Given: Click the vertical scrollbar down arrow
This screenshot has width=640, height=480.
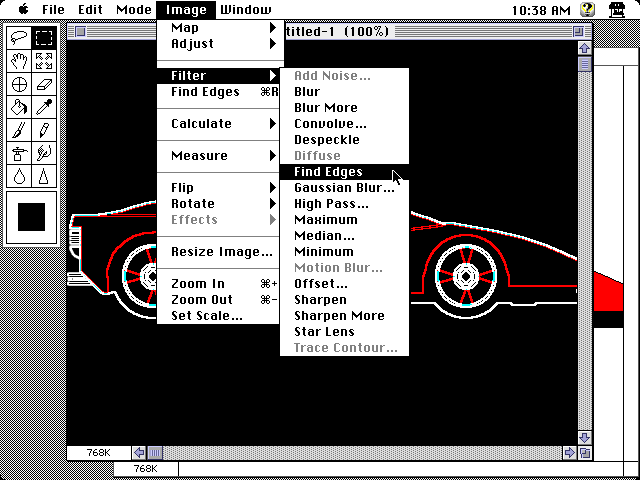Looking at the screenshot, I should coord(584,438).
